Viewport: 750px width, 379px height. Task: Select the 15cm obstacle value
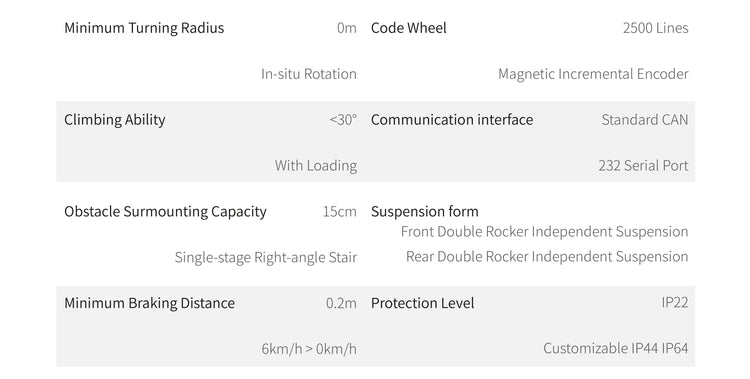tap(340, 212)
